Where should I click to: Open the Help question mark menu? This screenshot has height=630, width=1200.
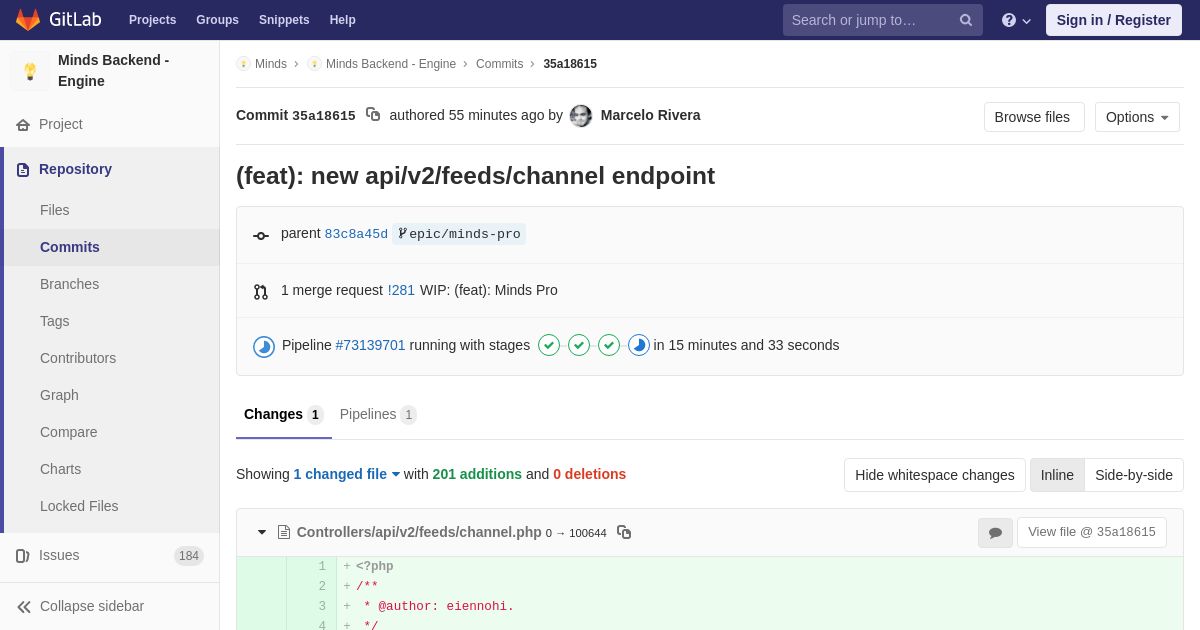(x=1016, y=20)
